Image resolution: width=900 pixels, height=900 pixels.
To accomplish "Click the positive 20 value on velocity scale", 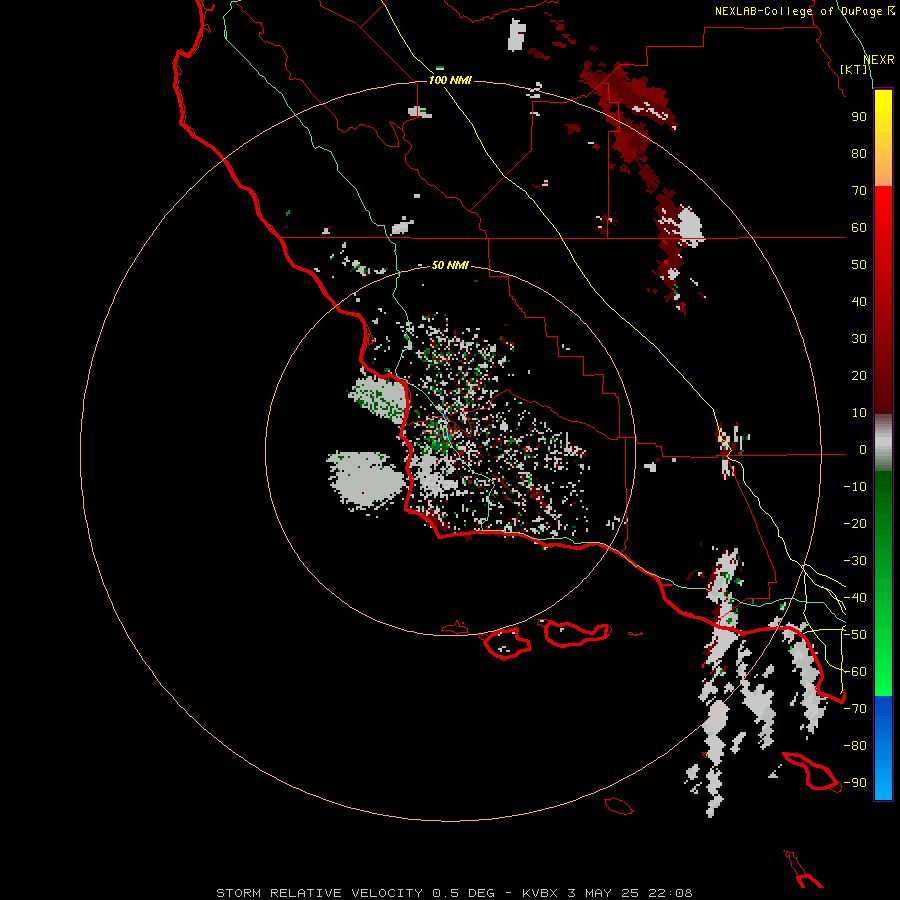I will pos(859,376).
